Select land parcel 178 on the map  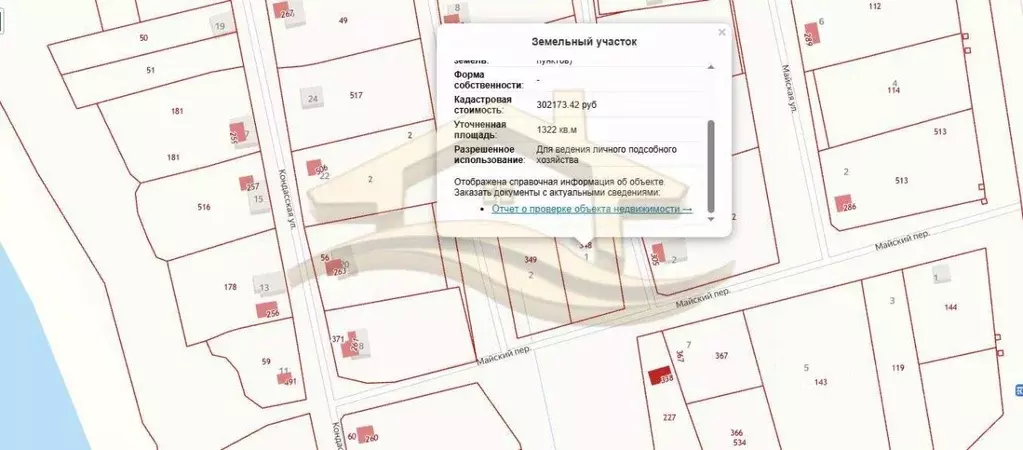click(x=230, y=287)
